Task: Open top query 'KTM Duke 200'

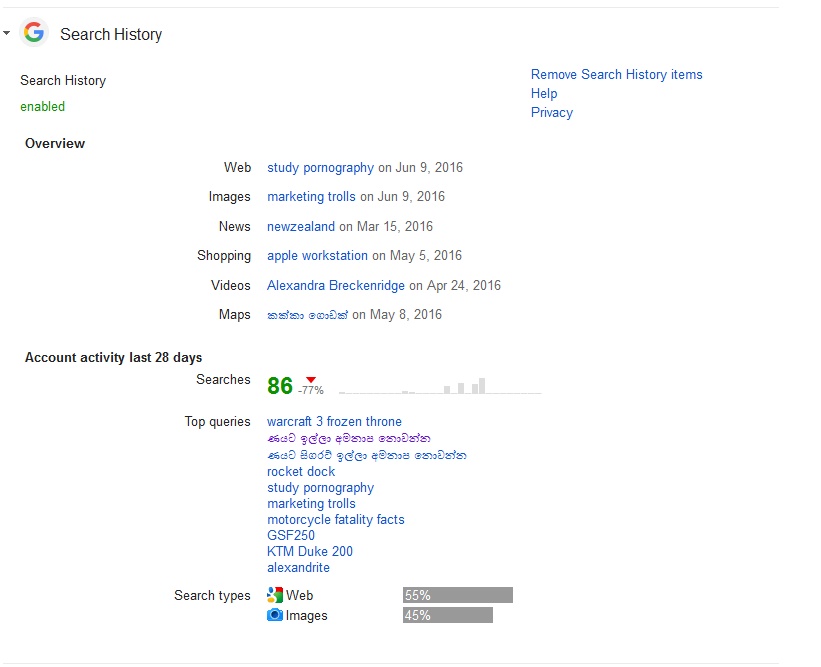Action: (x=310, y=551)
